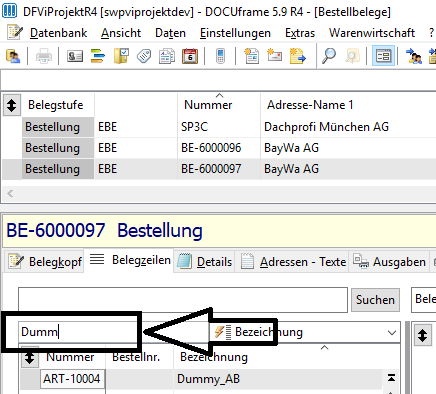The image size is (436, 394).
Task: Click the notepad icon left of Datenbank
Action: [x=15, y=33]
